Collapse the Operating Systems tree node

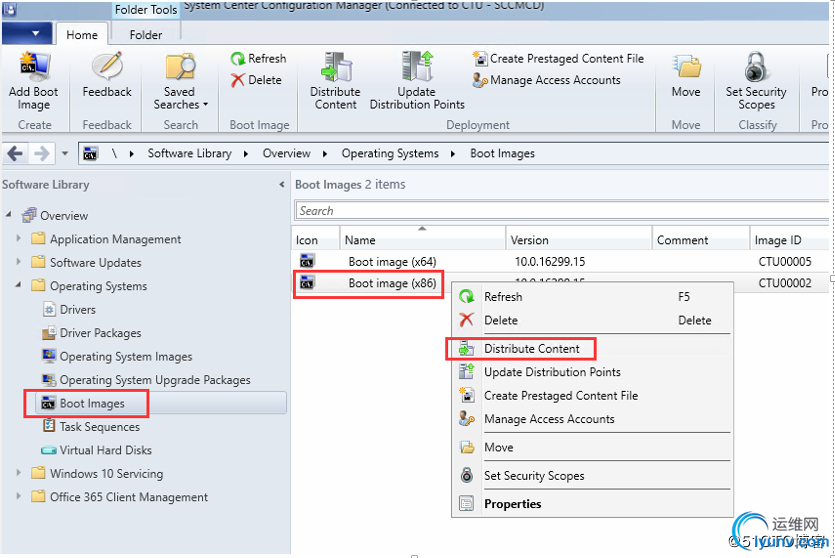[x=19, y=286]
